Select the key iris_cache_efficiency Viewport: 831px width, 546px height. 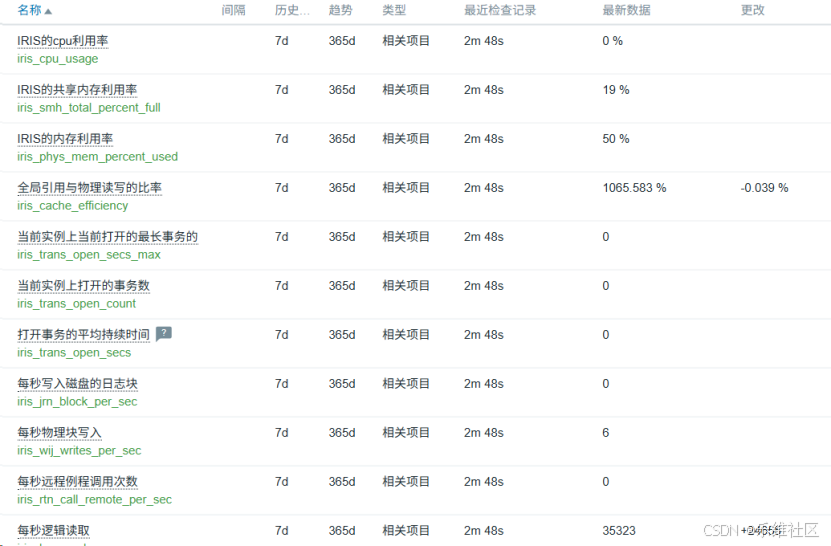point(73,206)
